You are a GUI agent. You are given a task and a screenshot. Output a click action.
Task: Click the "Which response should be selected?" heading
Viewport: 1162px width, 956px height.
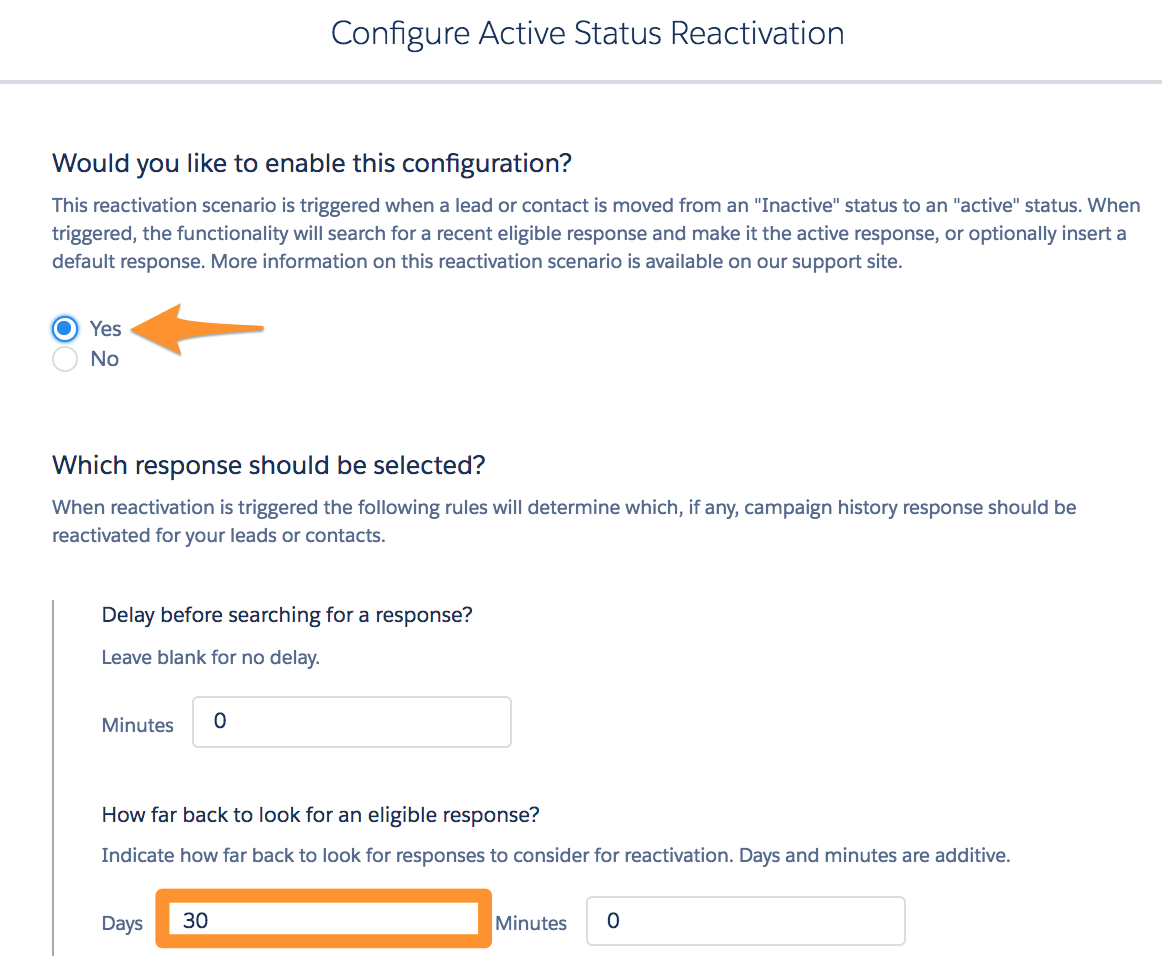point(268,465)
